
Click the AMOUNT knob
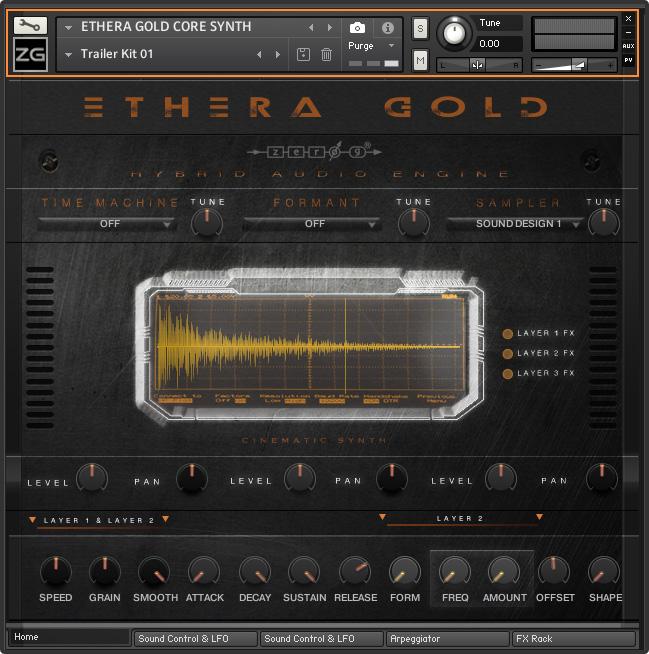(504, 571)
